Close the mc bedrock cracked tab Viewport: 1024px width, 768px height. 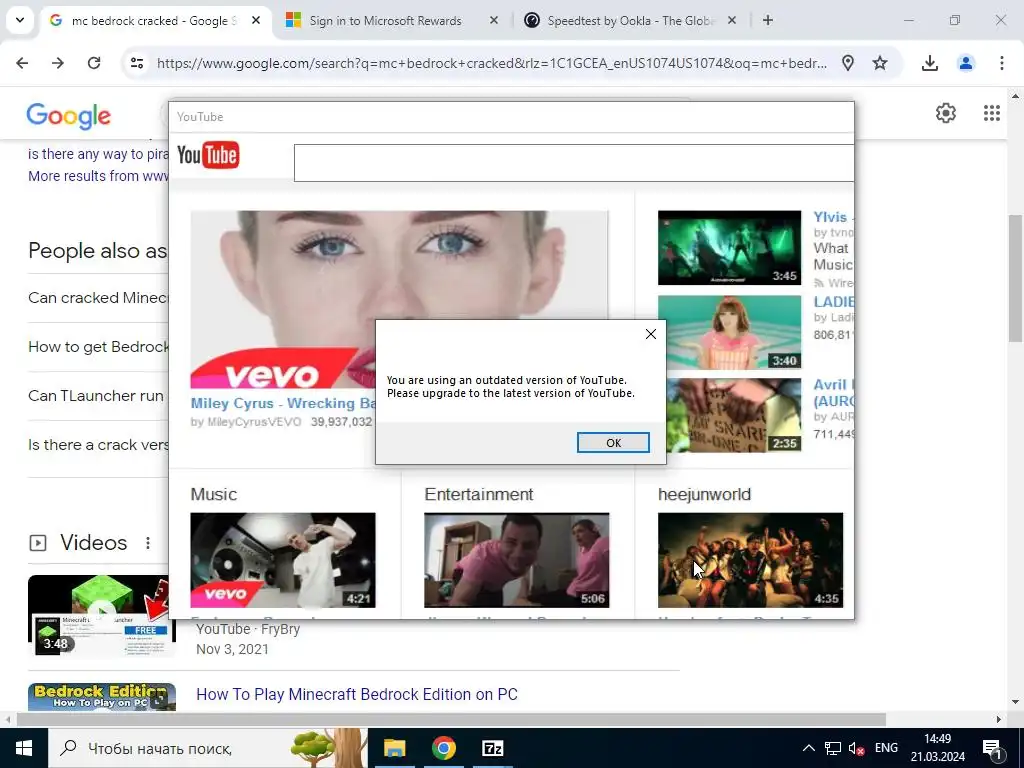coord(256,21)
